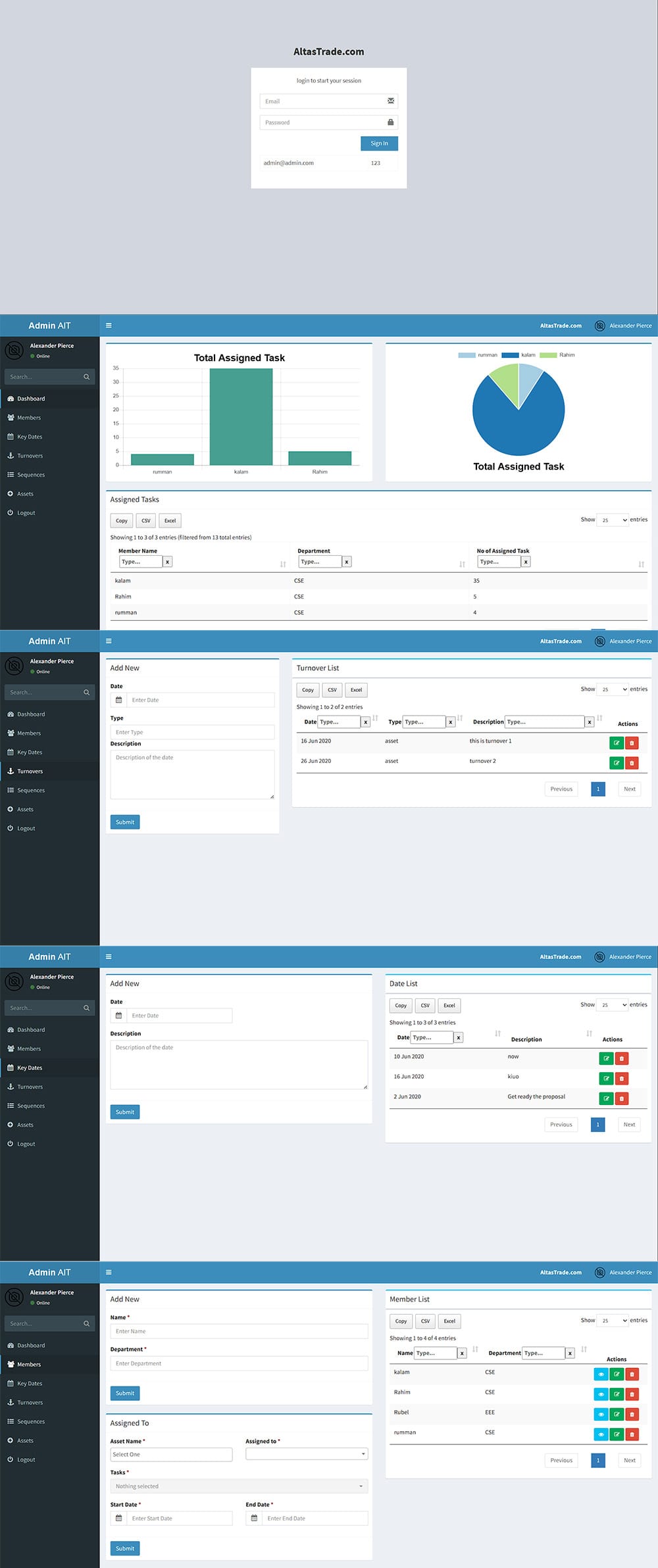Open Sequences in the Dashboard screen sidebar

(31, 475)
